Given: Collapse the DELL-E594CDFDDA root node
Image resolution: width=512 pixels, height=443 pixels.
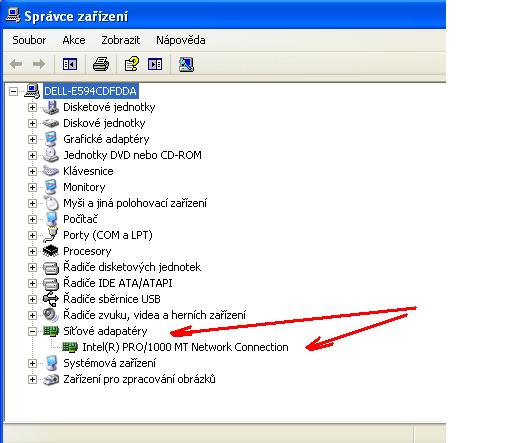Looking at the screenshot, I should (13, 91).
